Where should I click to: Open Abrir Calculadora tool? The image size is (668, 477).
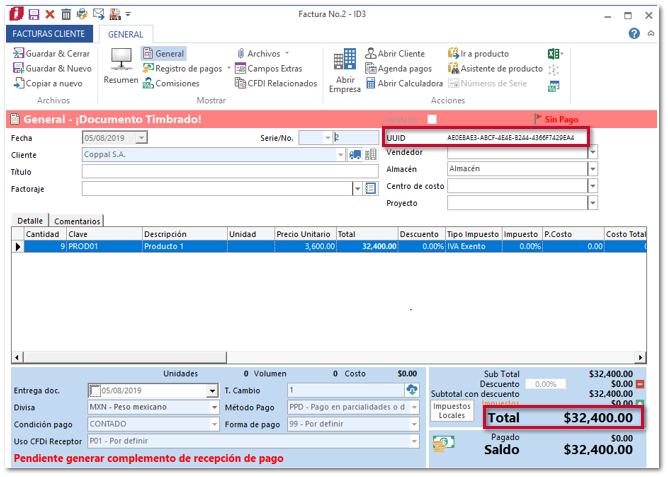click(x=370, y=84)
